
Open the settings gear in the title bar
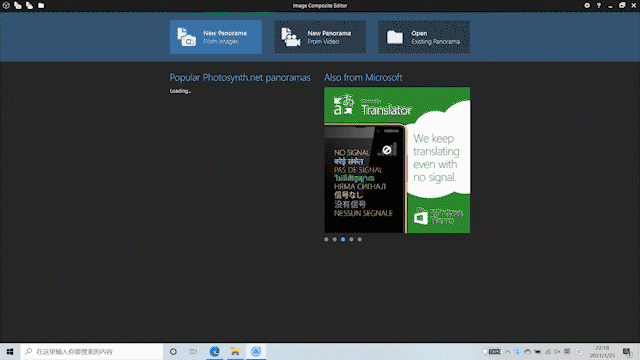(x=587, y=5)
